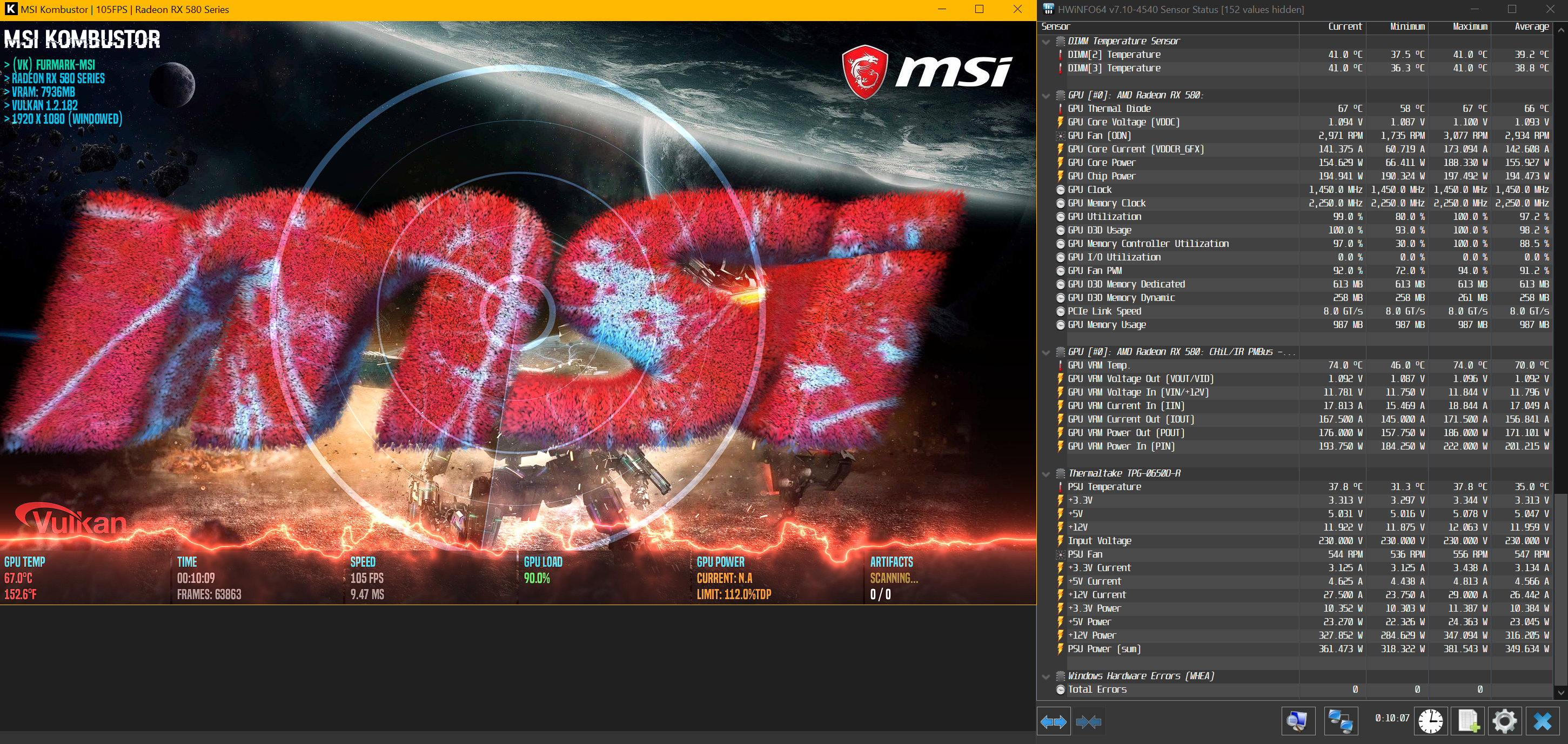
Task: Click the MSI Kombustor title bar icon
Action: pos(10,10)
